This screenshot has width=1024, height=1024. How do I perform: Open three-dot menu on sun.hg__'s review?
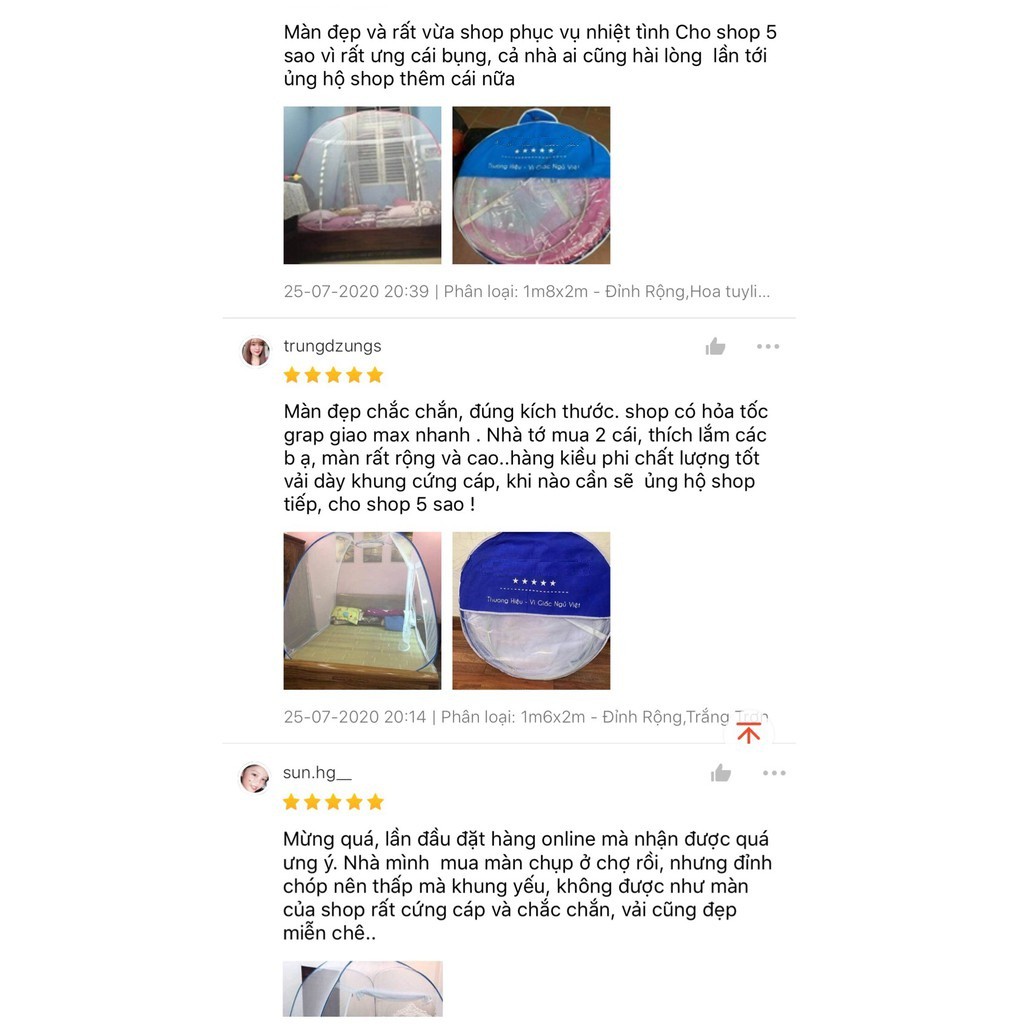pos(774,773)
